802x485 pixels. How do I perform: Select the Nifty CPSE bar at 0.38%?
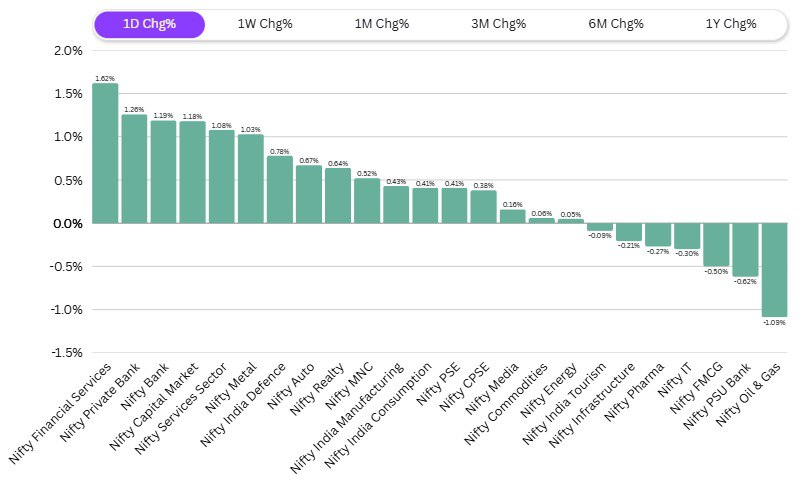click(484, 207)
